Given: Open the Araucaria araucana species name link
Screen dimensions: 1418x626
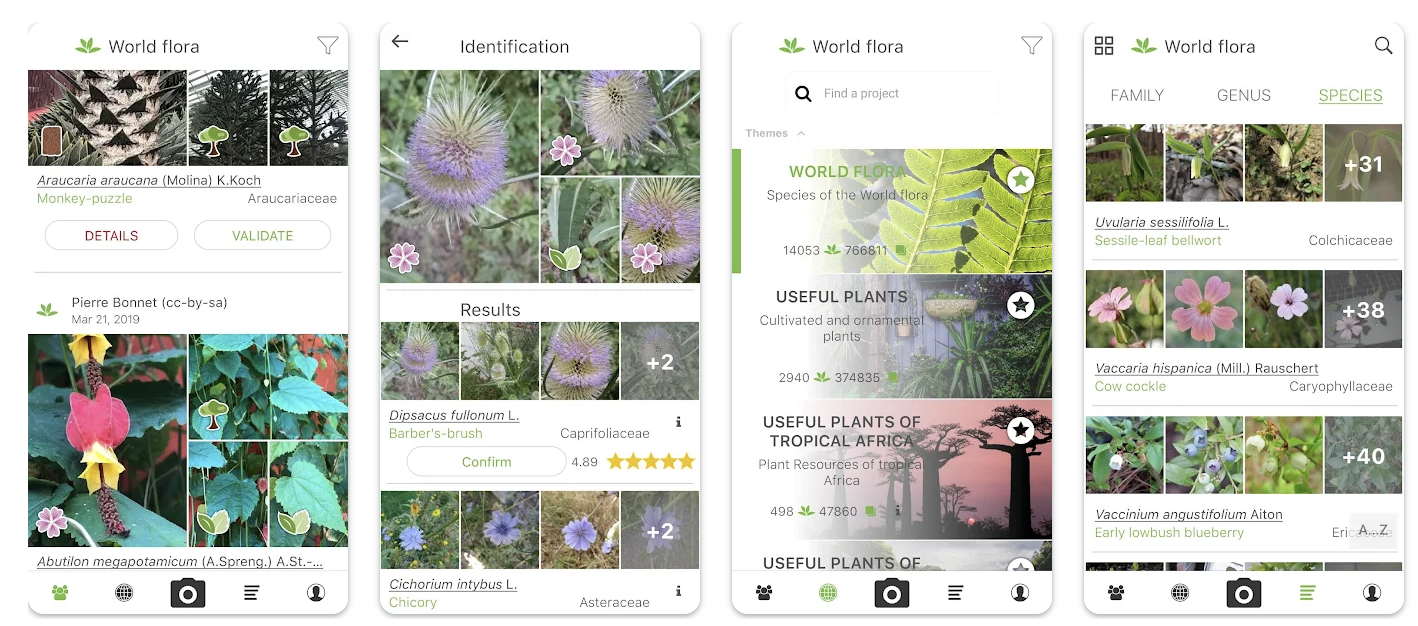Looking at the screenshot, I should pyautogui.click(x=149, y=181).
